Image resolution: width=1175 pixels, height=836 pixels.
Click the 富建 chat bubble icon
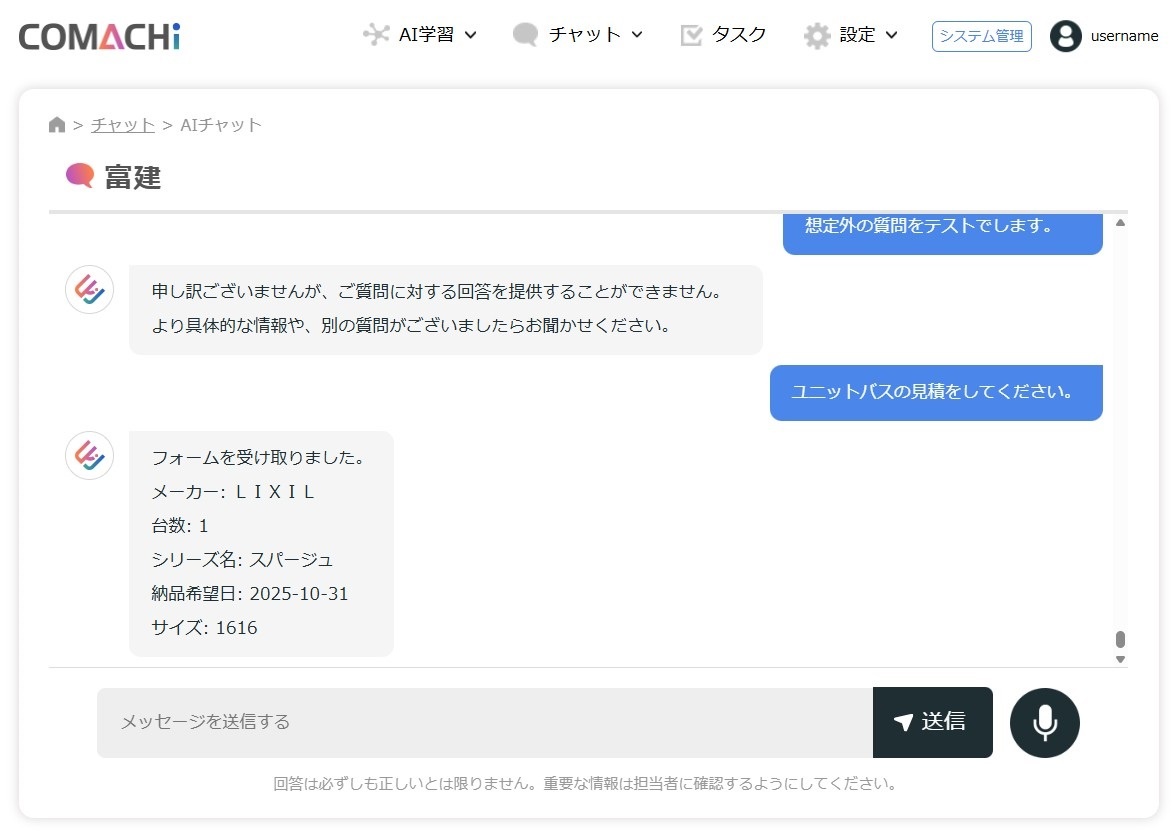78,176
